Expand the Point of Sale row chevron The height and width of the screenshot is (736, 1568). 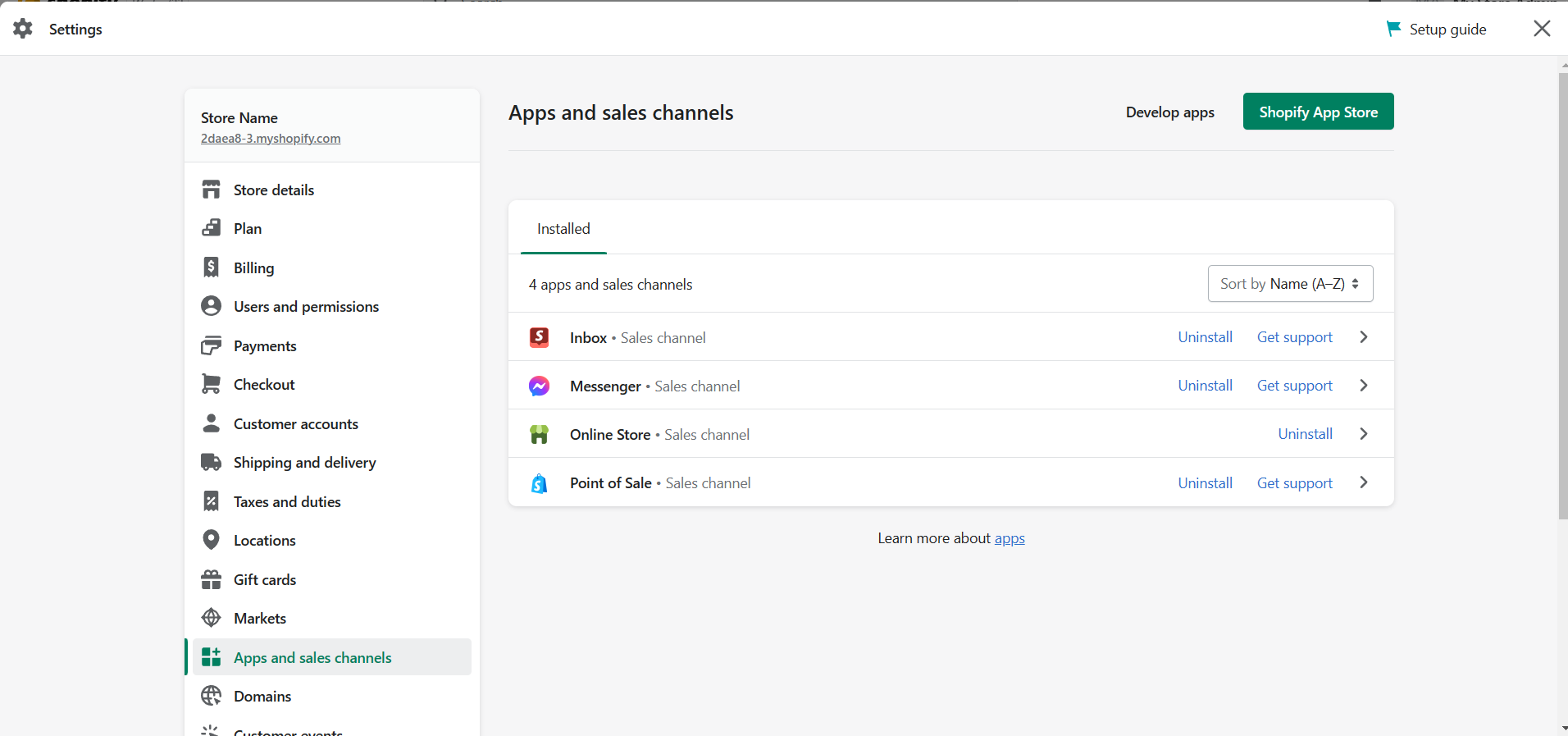point(1364,482)
